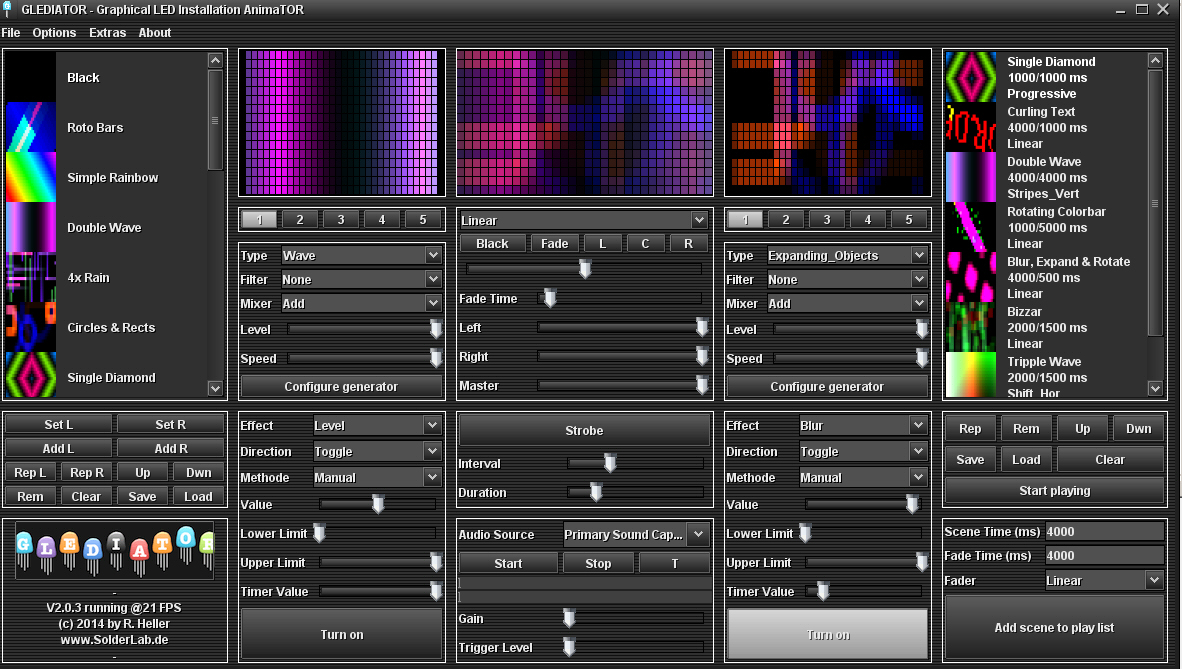The width and height of the screenshot is (1182, 669).
Task: Click the GLEDIATOR LED logo image
Action: (x=115, y=550)
